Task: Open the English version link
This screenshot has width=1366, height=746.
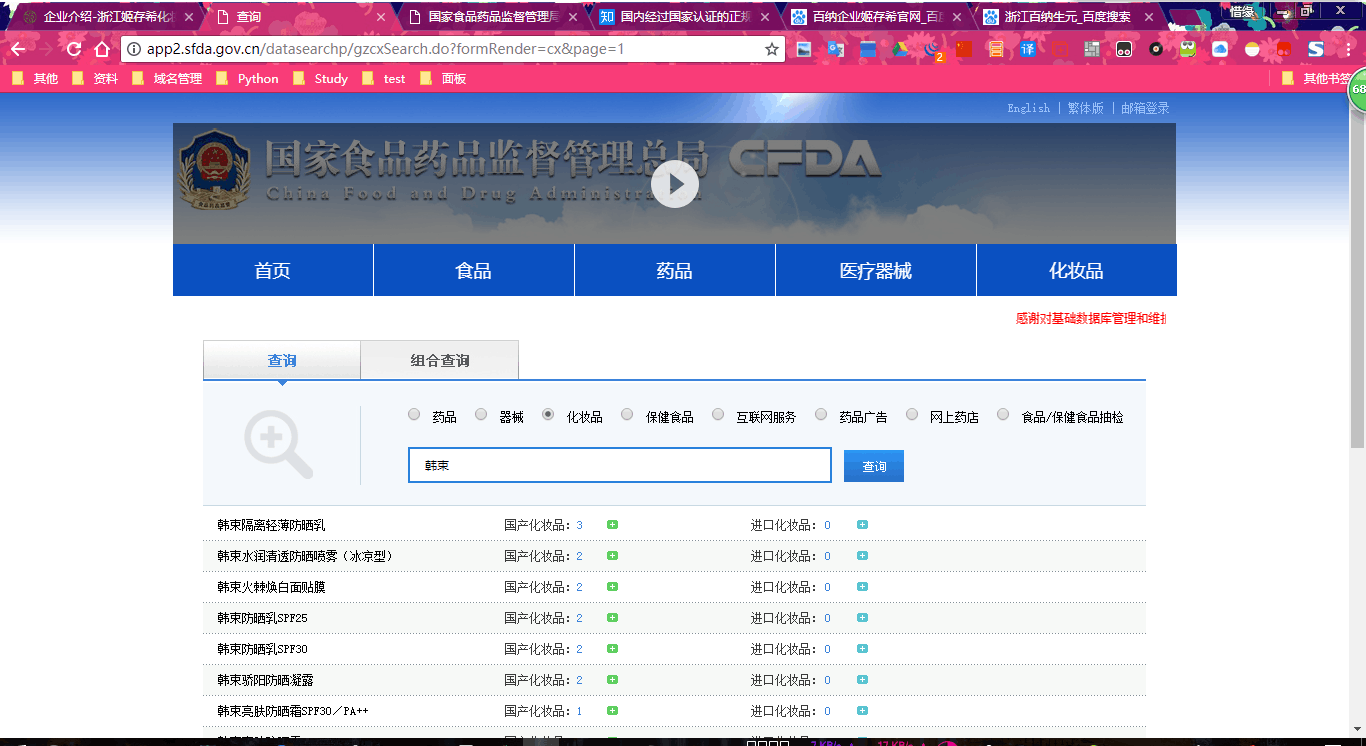Action: [1029, 108]
